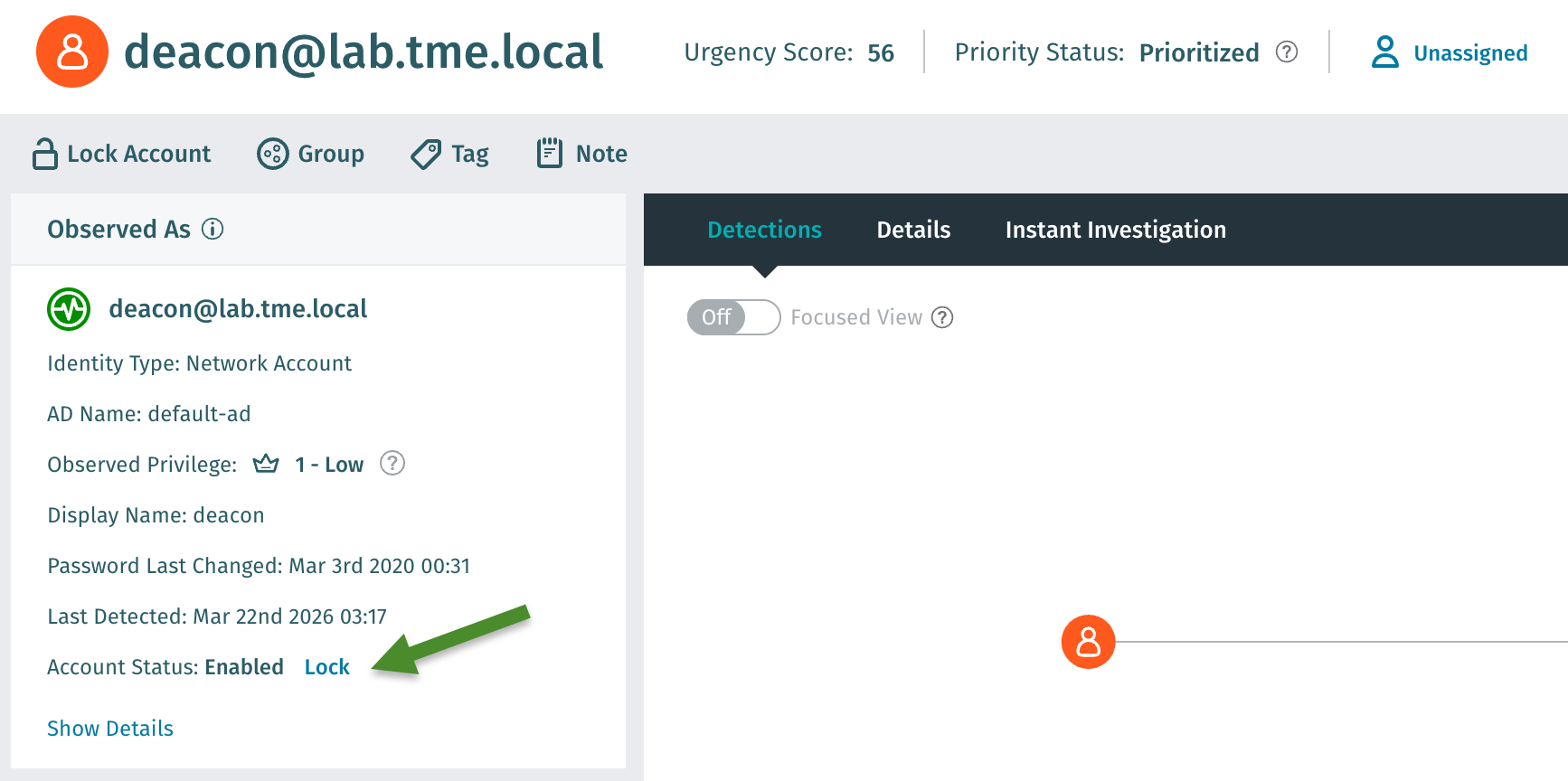Click the Lock link beside Account Status
Screen dimensions: 1568x781
click(x=326, y=667)
